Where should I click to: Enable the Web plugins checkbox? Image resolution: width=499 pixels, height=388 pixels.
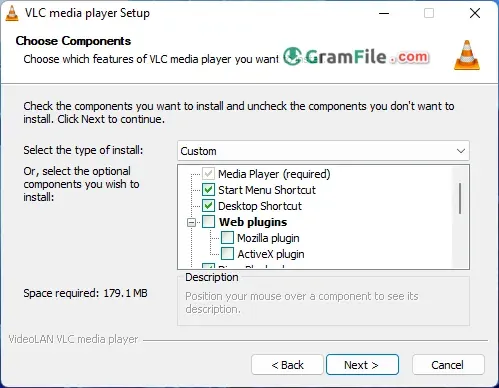pos(208,222)
